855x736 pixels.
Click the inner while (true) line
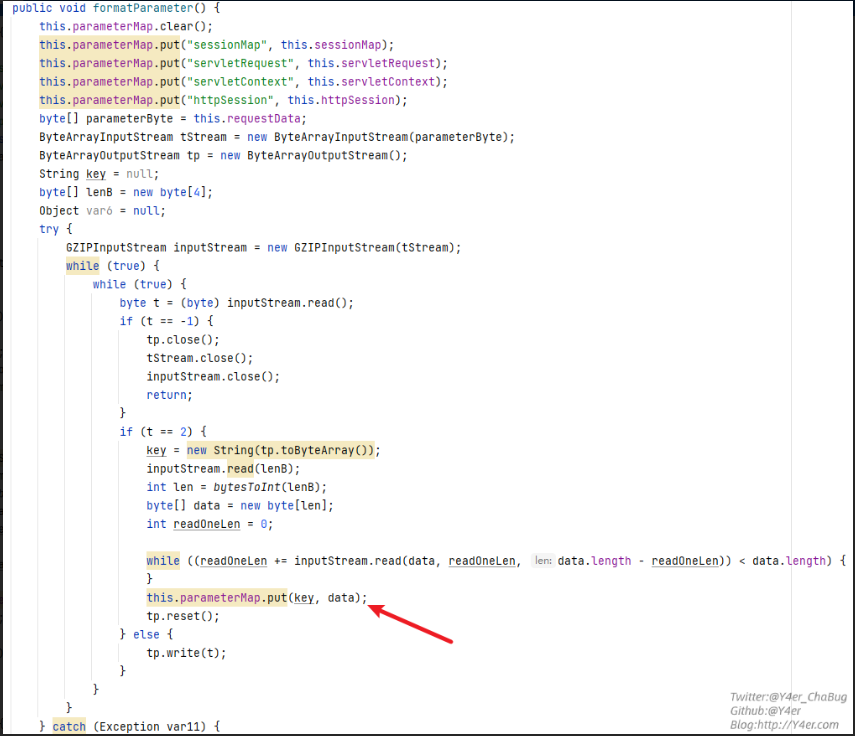coord(140,285)
